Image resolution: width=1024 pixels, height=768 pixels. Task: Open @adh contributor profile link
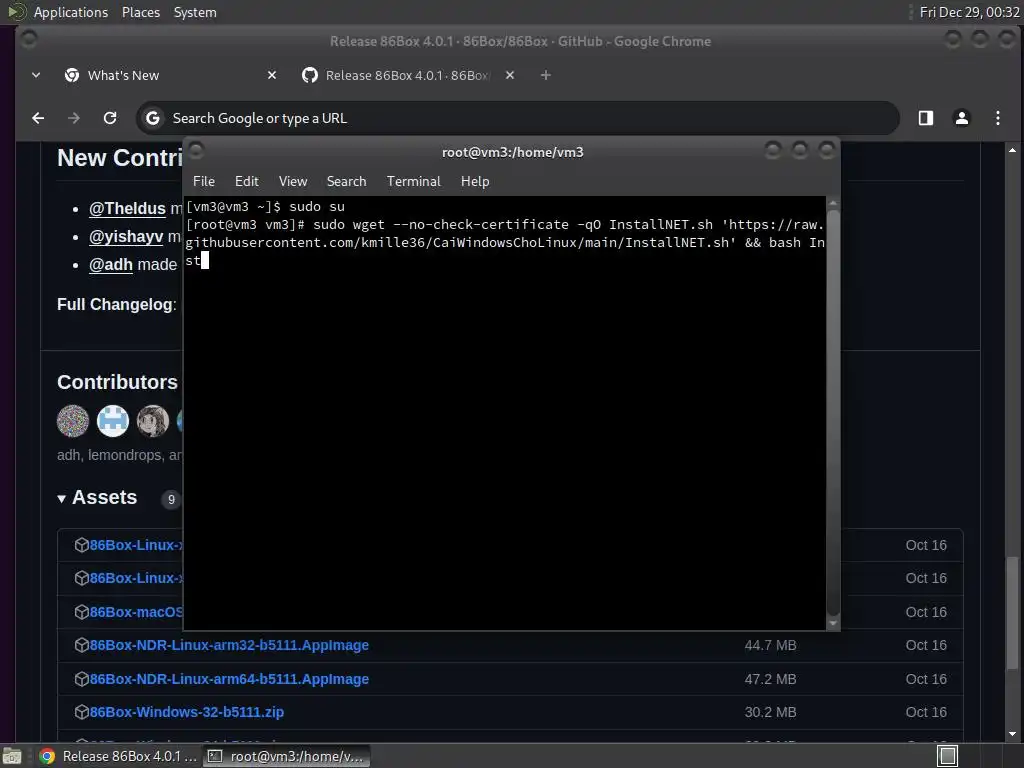click(x=110, y=264)
